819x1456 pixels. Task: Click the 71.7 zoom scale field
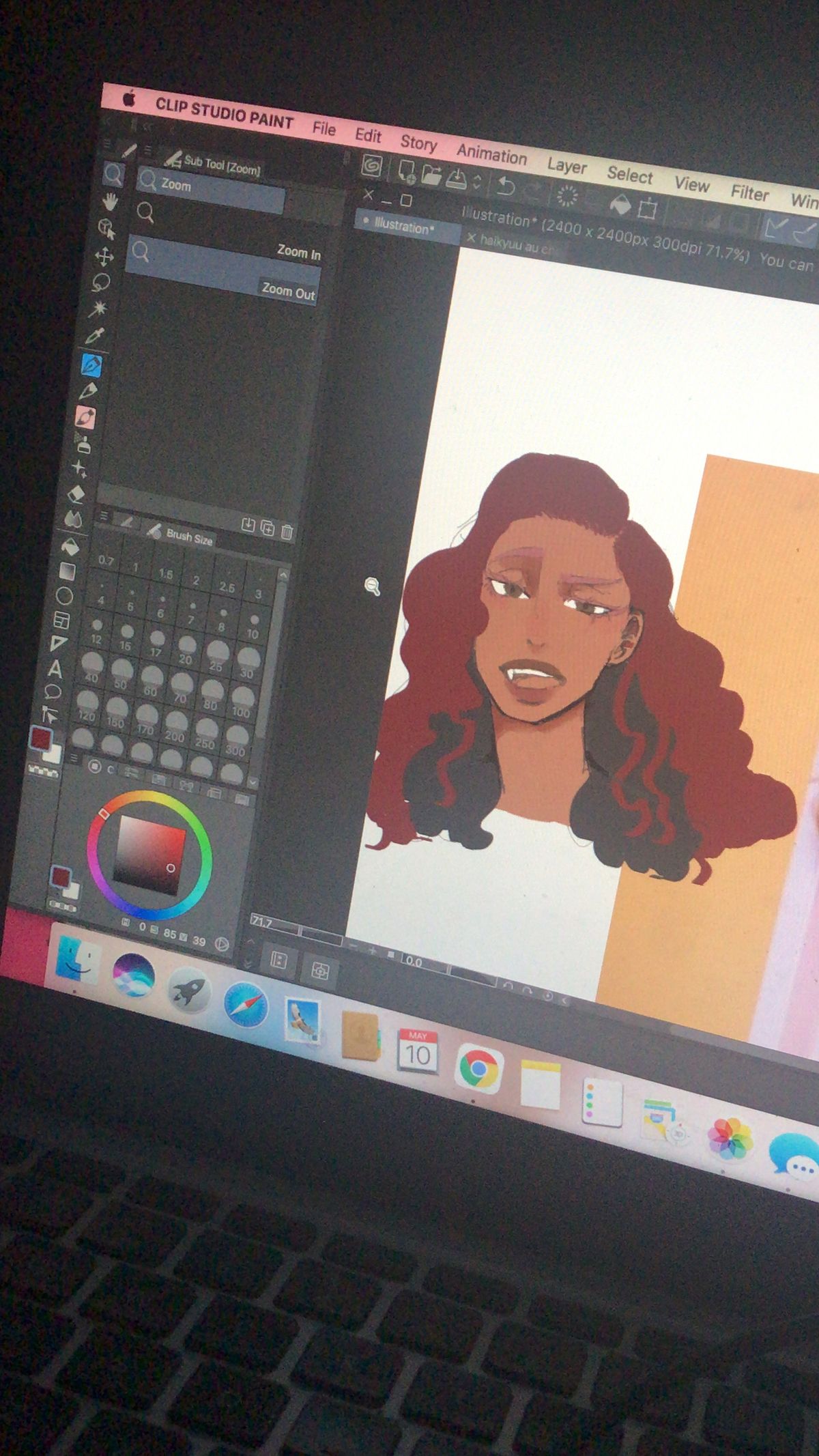274,924
